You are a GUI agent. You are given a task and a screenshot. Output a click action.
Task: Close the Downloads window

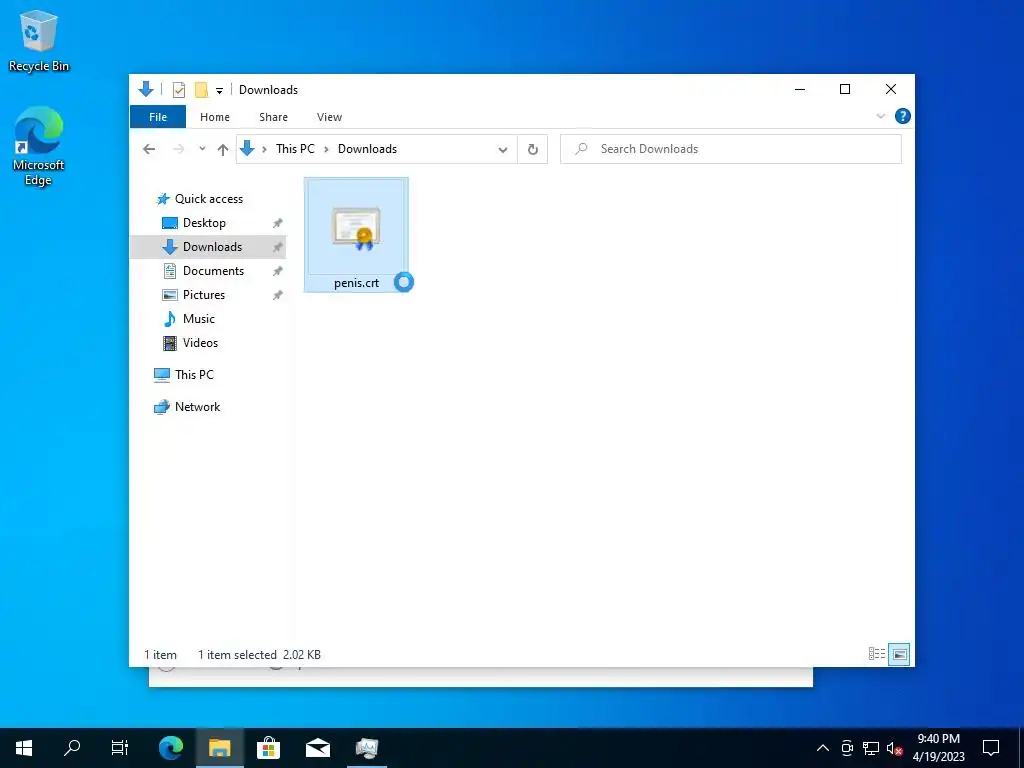(891, 89)
